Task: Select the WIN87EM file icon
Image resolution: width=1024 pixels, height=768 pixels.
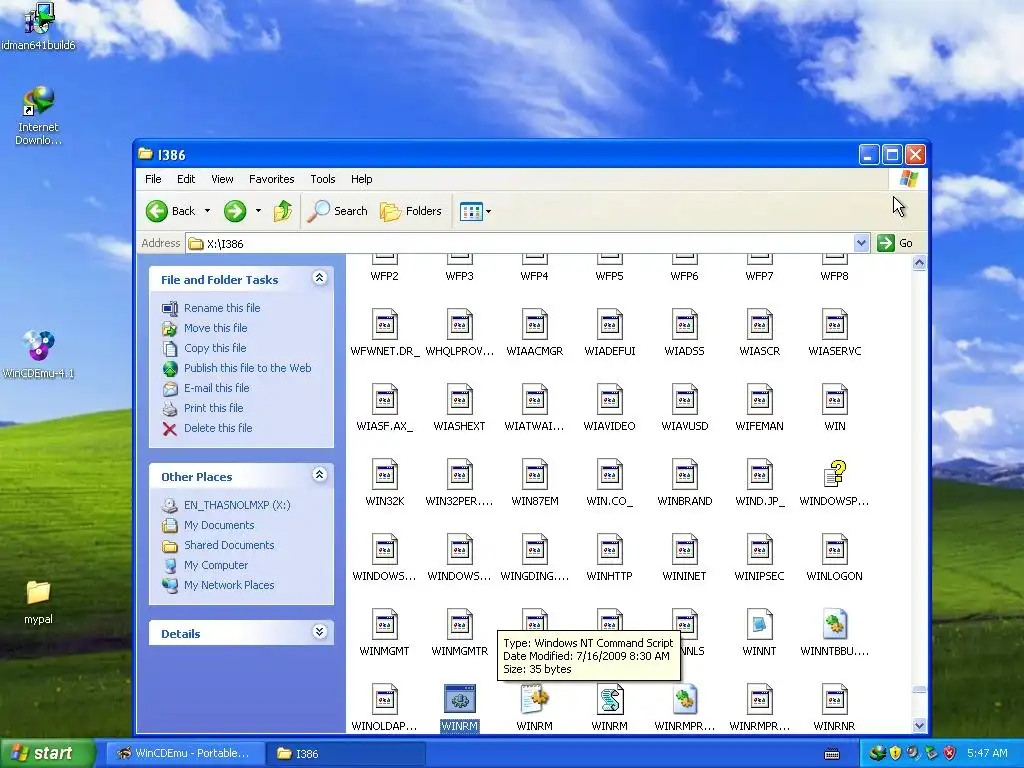Action: pos(535,475)
